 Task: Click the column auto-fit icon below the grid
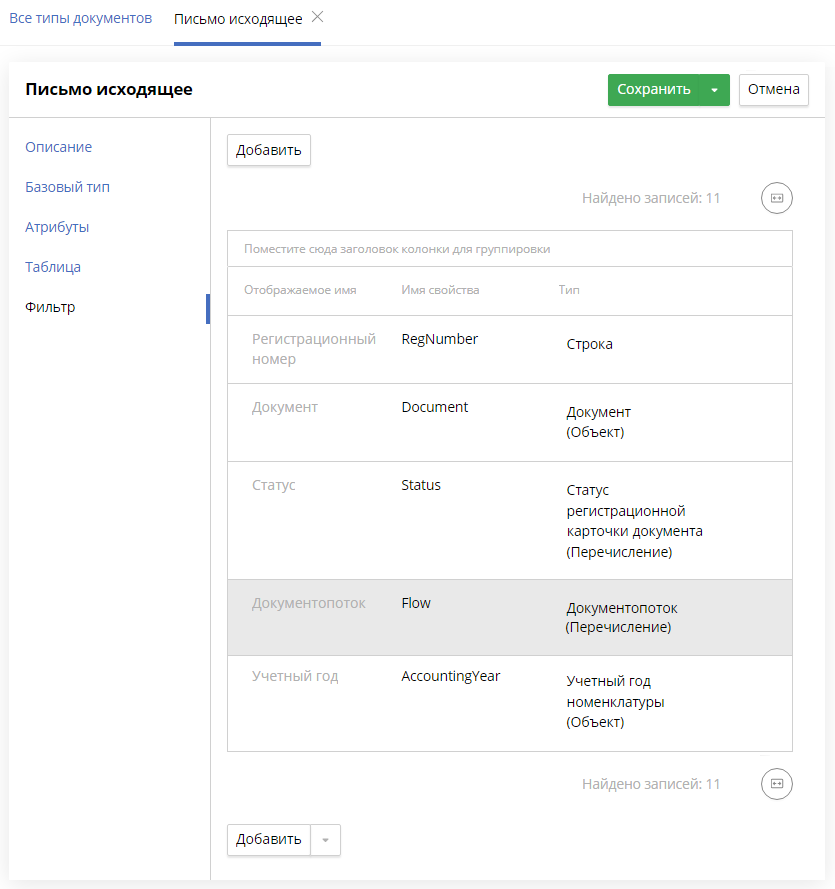[x=777, y=784]
